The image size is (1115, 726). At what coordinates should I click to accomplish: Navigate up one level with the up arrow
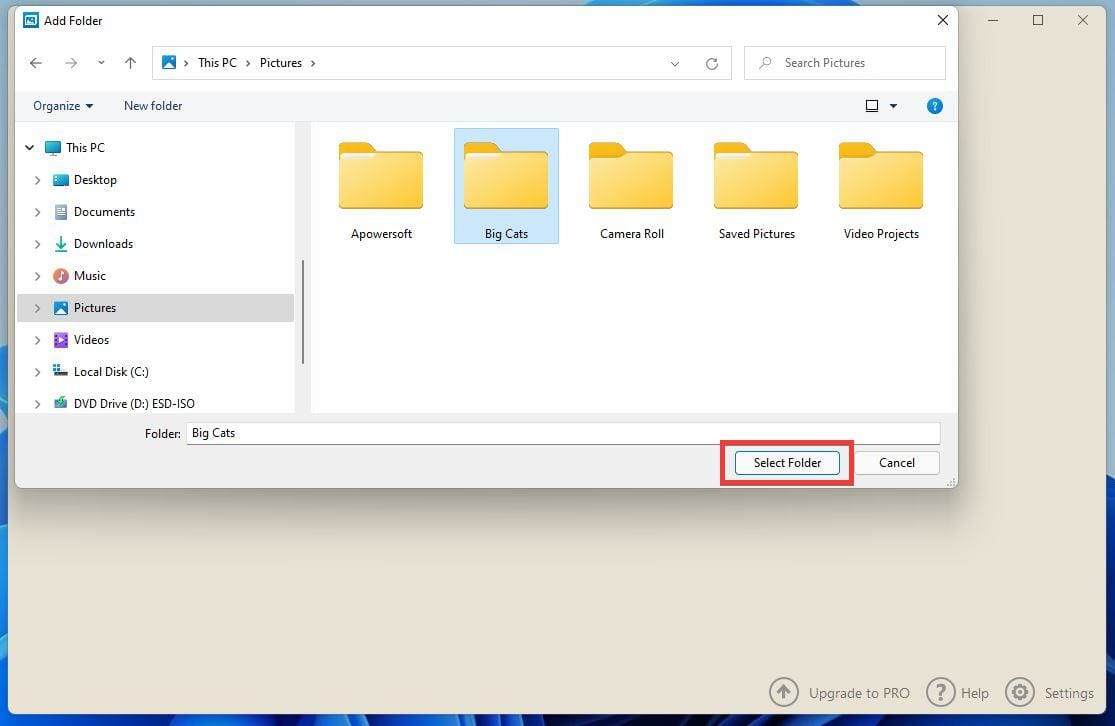click(130, 62)
